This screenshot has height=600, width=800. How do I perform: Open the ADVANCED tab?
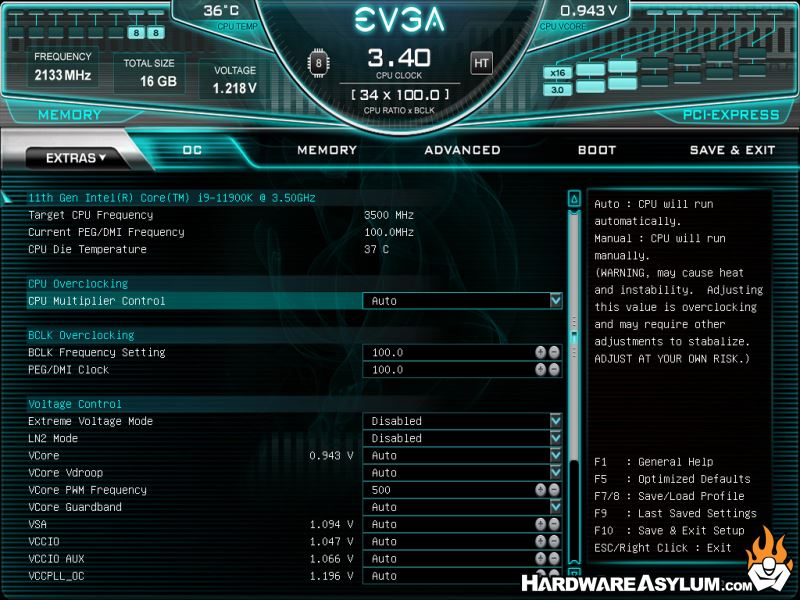point(462,150)
